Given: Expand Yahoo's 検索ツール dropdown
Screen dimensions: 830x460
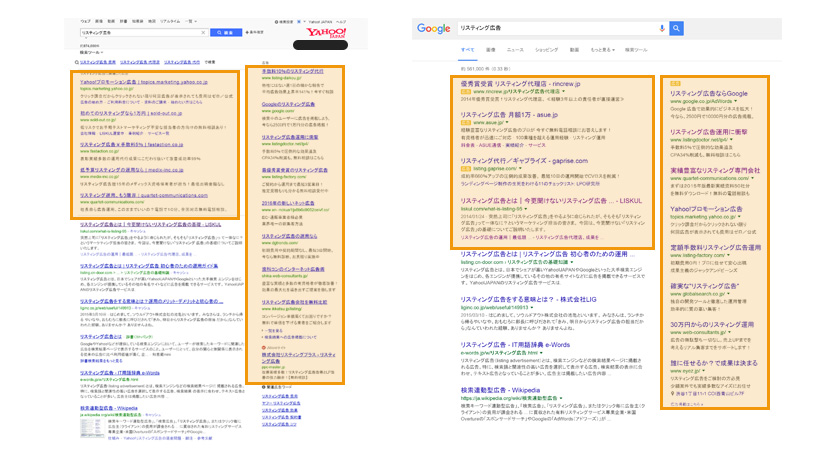Looking at the screenshot, I should tap(92, 52).
